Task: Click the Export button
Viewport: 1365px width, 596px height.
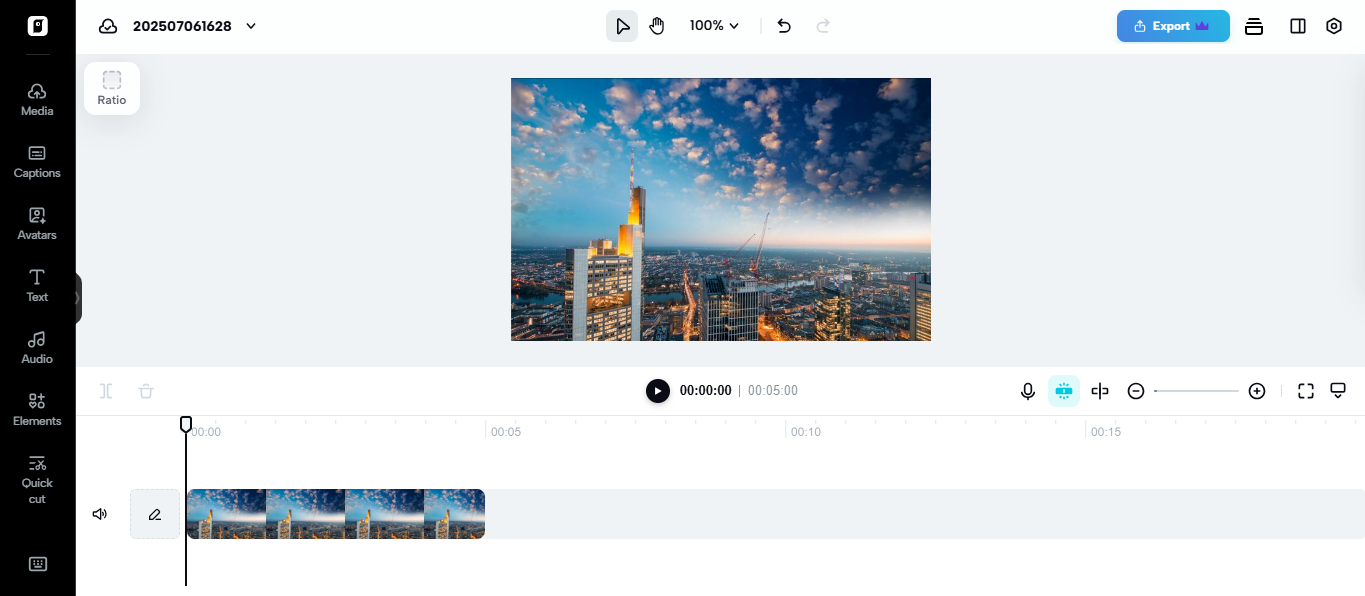Action: coord(1173,26)
